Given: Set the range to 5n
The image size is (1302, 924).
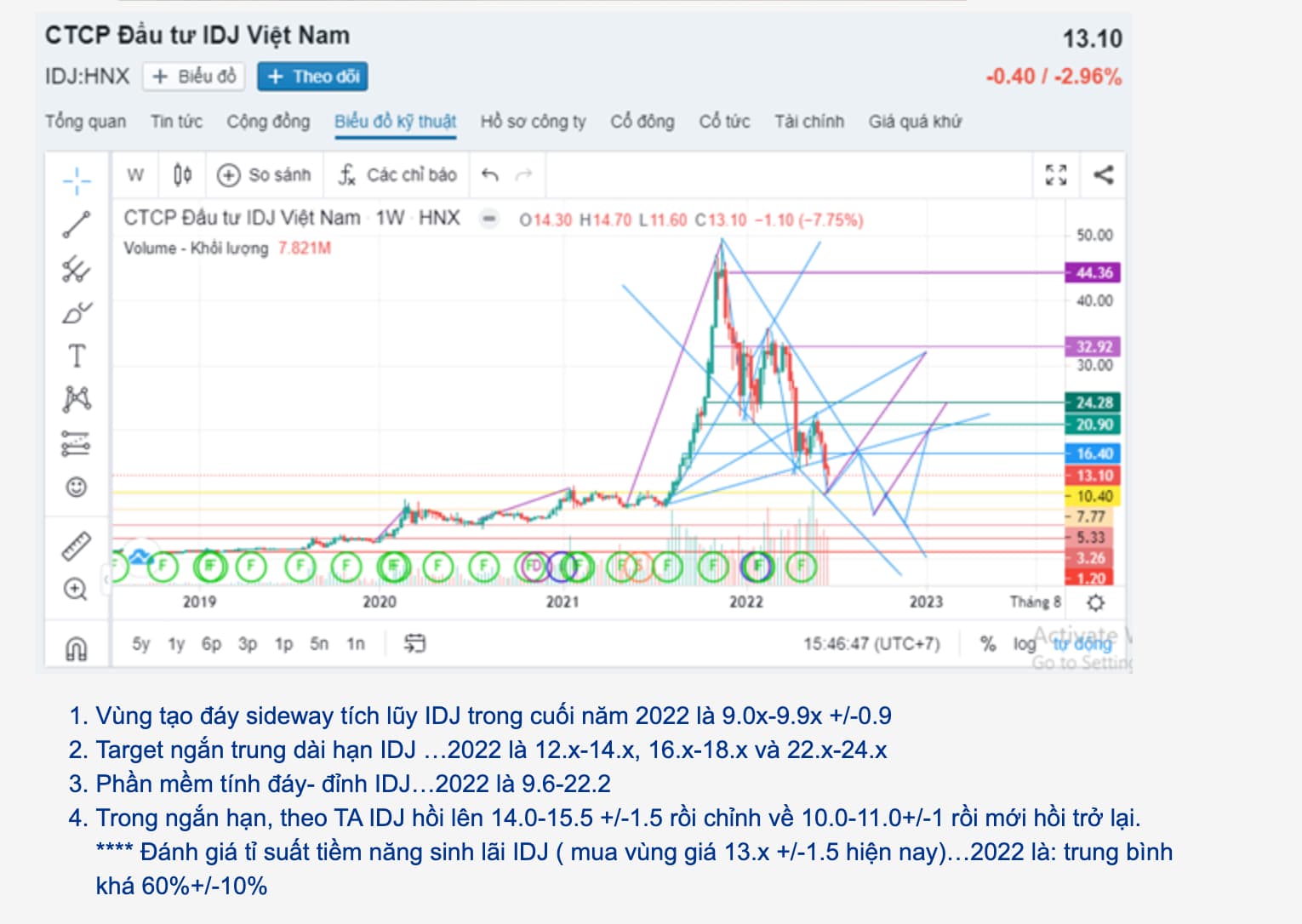Looking at the screenshot, I should click(319, 644).
